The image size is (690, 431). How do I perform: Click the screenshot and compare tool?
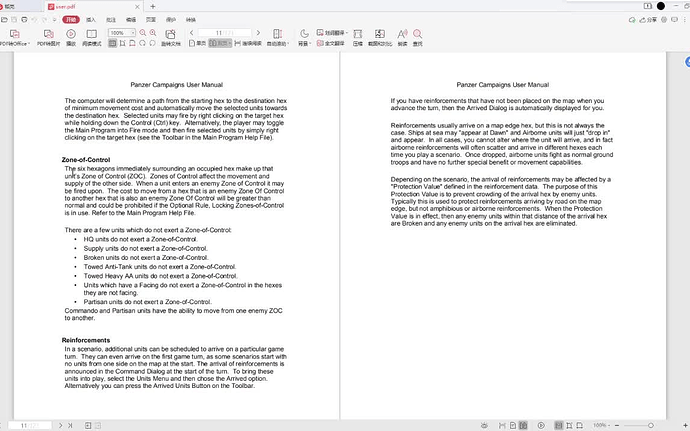380,37
